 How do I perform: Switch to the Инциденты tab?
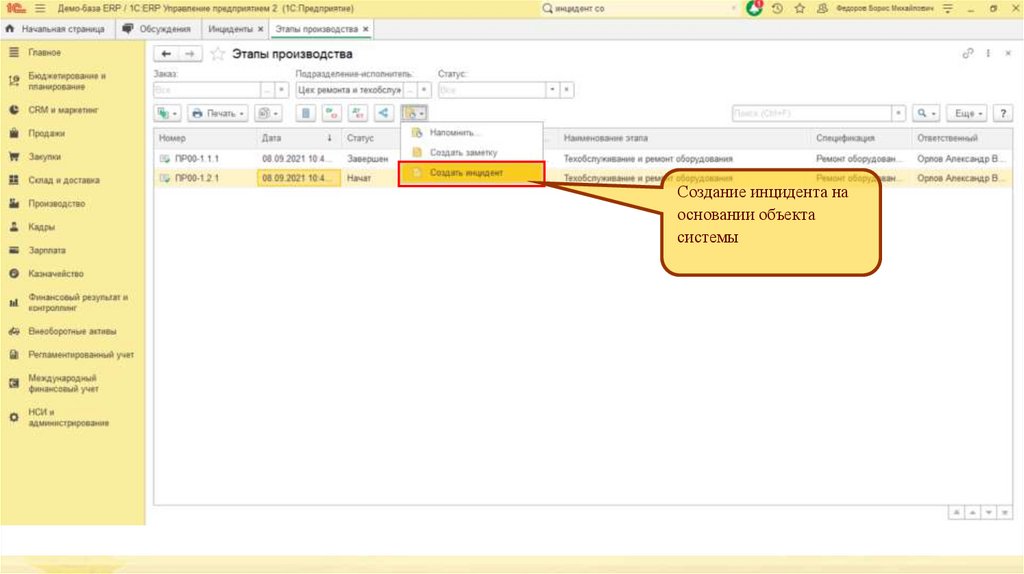click(230, 30)
